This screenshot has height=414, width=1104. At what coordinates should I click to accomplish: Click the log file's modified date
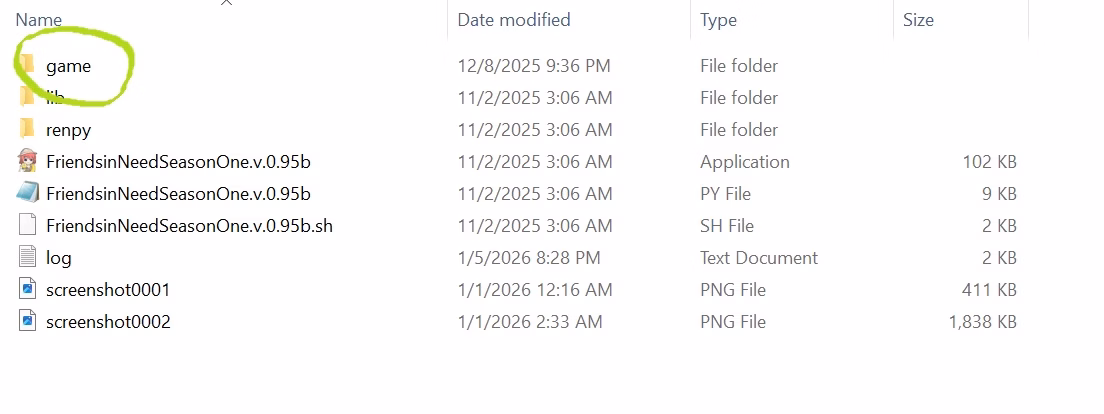click(529, 258)
